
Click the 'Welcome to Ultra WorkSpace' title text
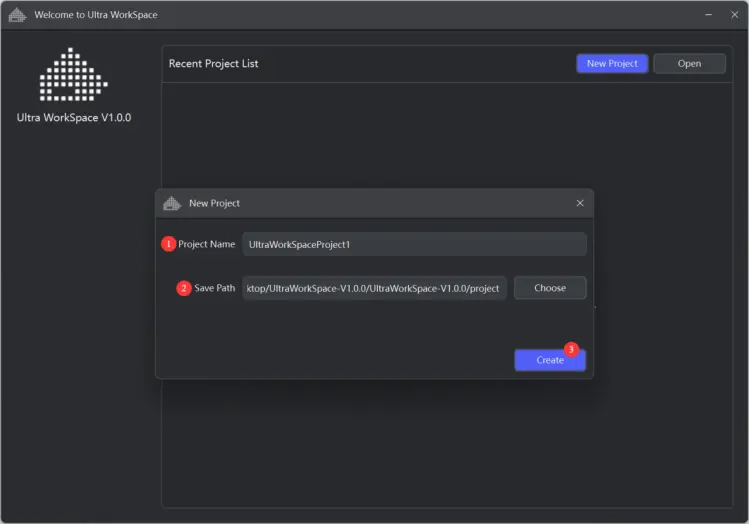(x=96, y=15)
